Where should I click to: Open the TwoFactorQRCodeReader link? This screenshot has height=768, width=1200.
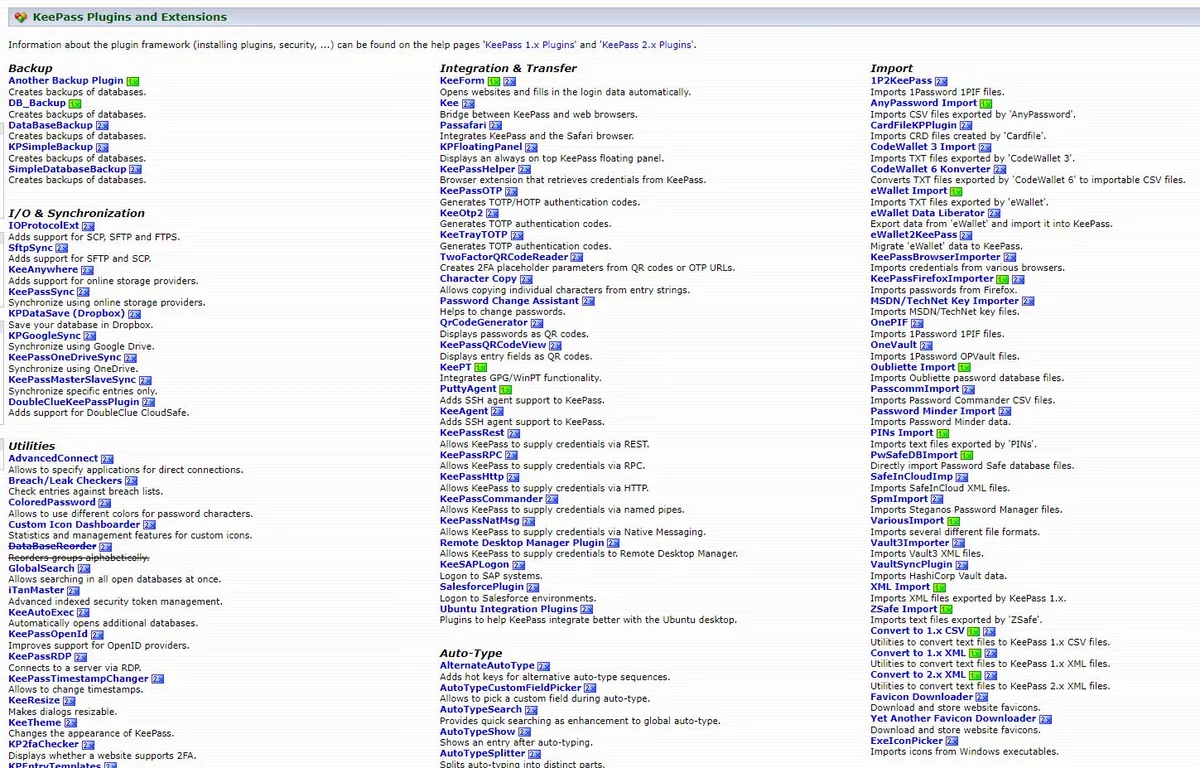504,257
